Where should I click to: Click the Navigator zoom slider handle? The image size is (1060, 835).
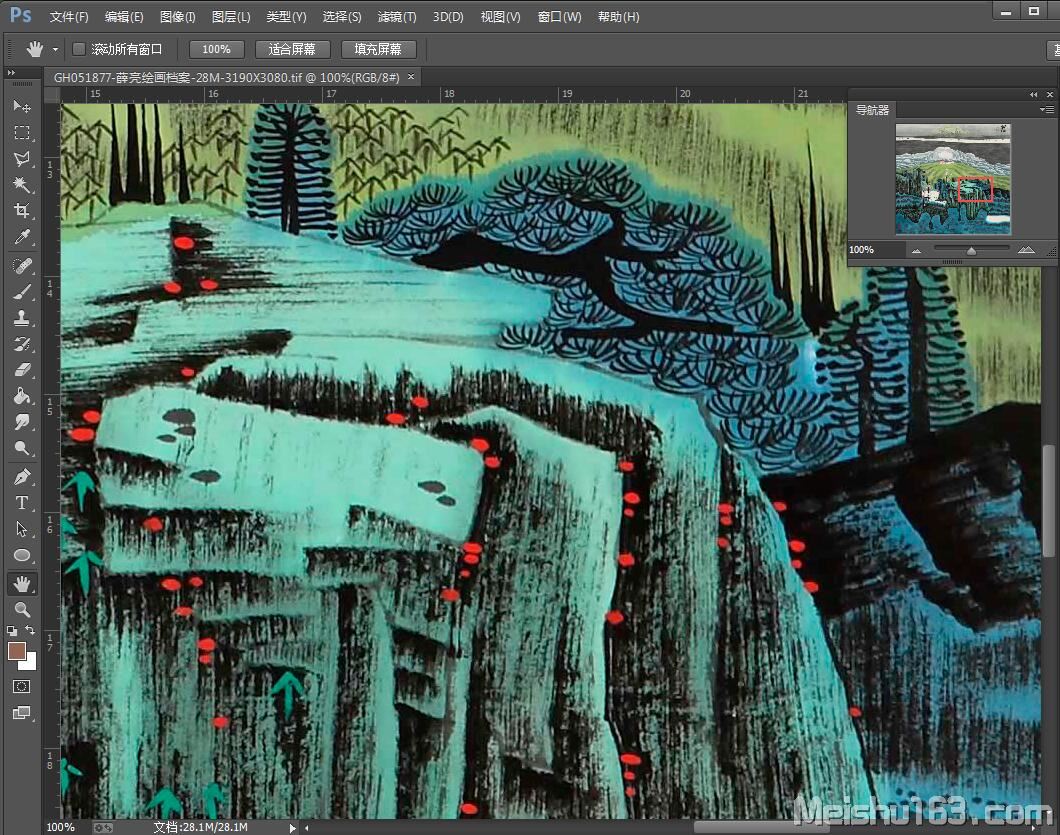(971, 250)
